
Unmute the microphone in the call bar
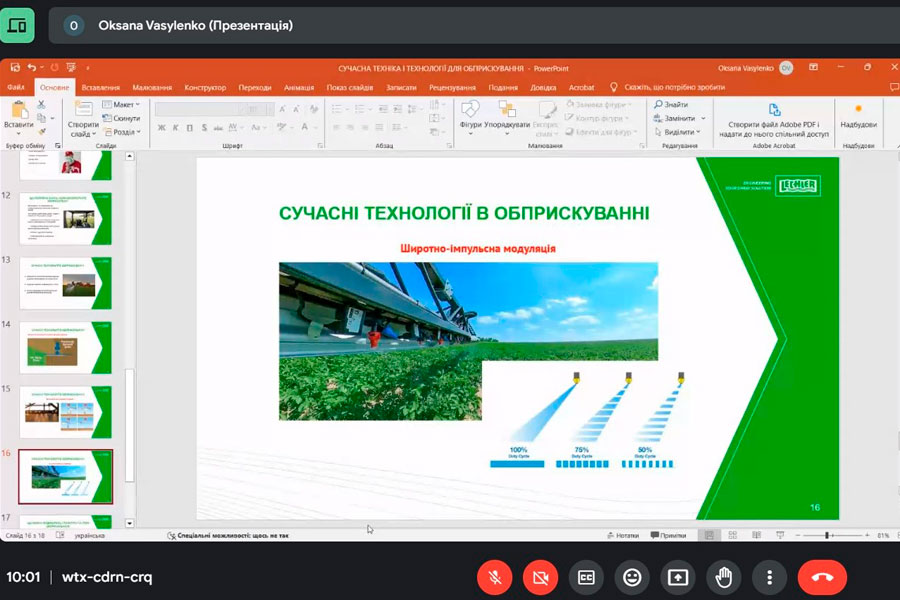pyautogui.click(x=494, y=577)
